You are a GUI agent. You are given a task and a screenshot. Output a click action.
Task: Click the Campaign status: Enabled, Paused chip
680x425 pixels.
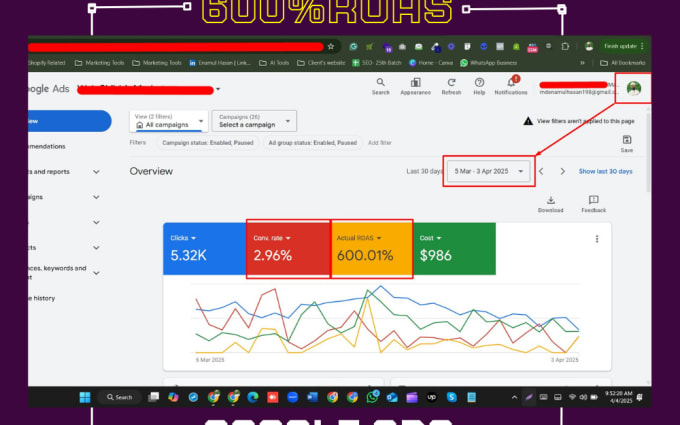(208, 143)
